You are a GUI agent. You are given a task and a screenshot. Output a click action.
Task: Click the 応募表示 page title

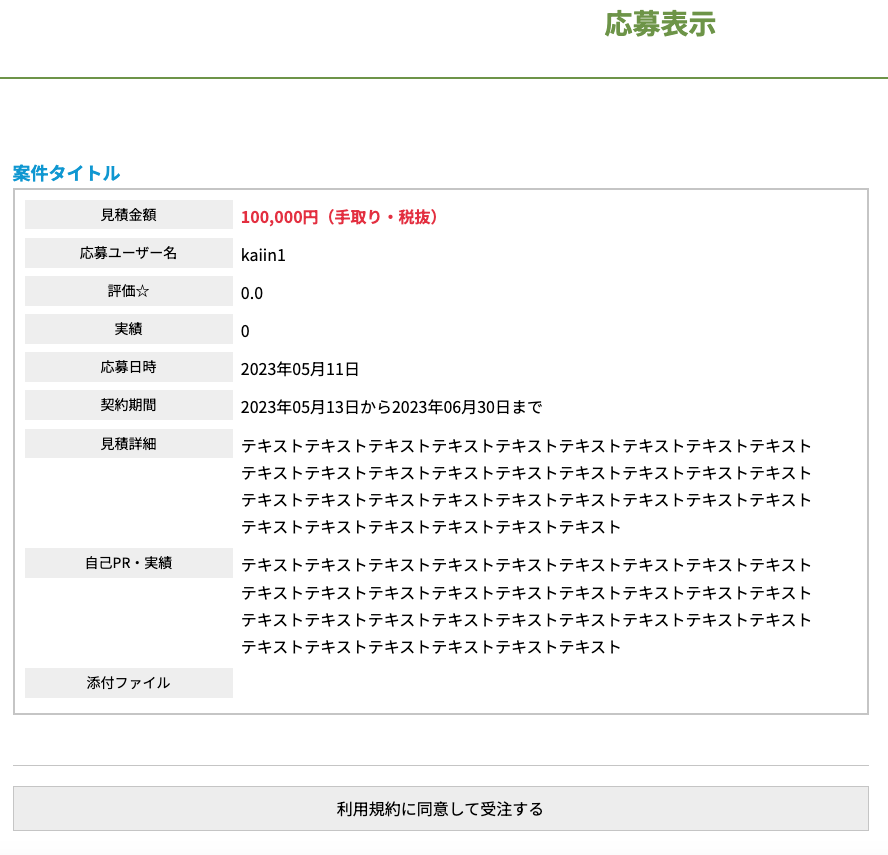(x=659, y=24)
